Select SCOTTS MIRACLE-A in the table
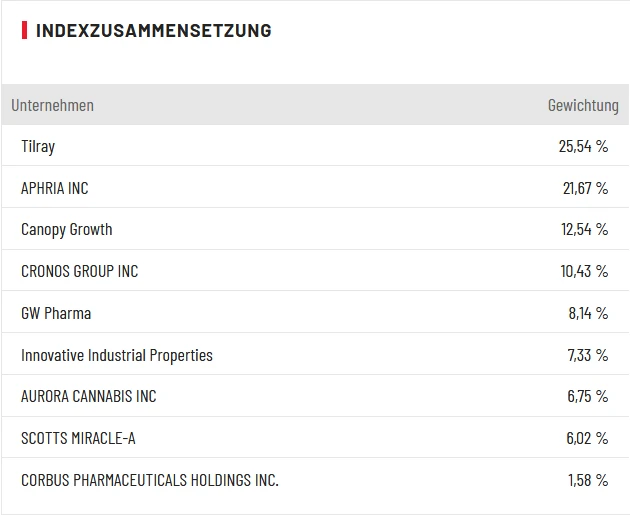 (x=80, y=438)
